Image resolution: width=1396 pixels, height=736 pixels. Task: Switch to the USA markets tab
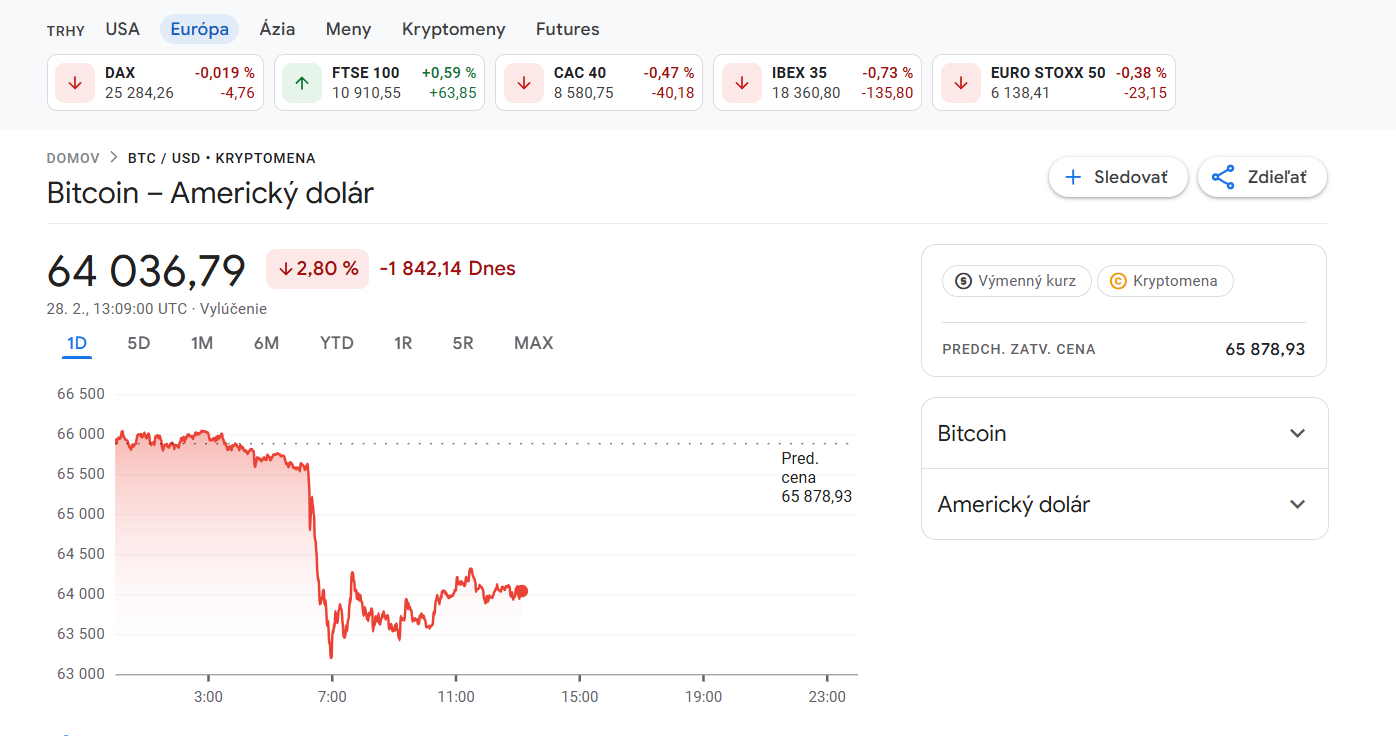coord(123,29)
